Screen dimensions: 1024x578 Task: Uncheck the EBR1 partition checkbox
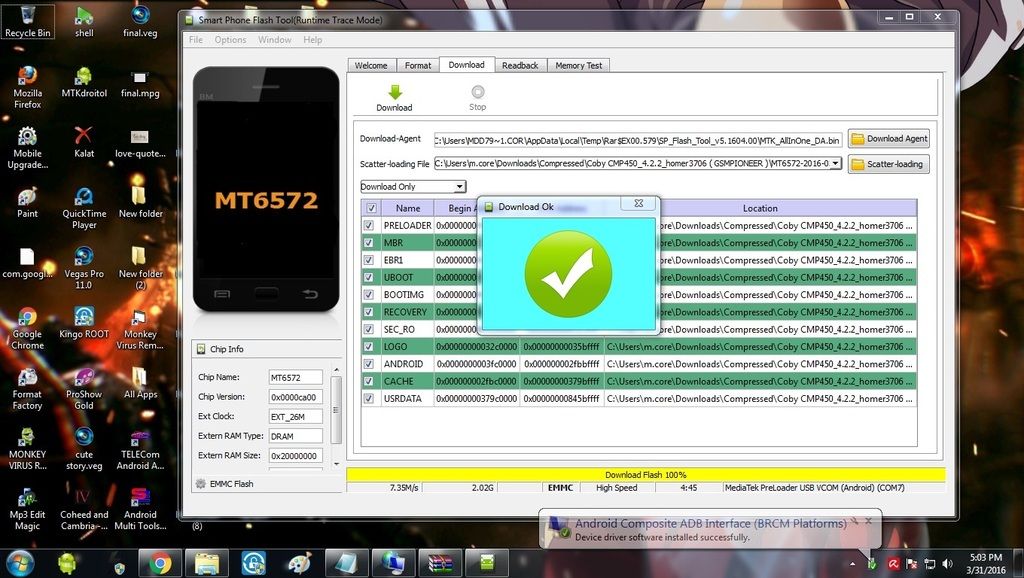pyautogui.click(x=369, y=260)
